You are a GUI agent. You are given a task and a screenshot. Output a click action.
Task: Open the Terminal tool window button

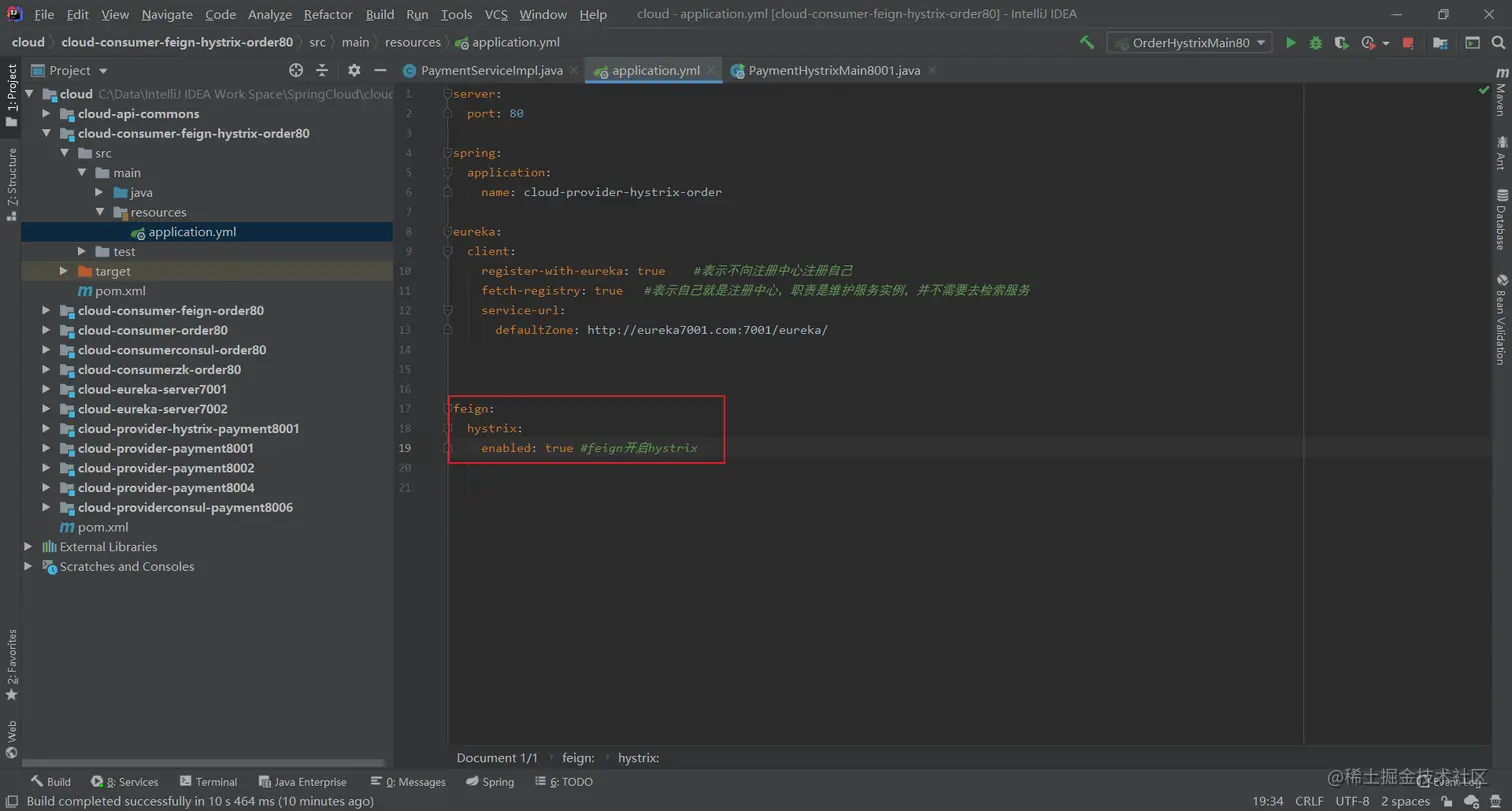pyautogui.click(x=208, y=782)
